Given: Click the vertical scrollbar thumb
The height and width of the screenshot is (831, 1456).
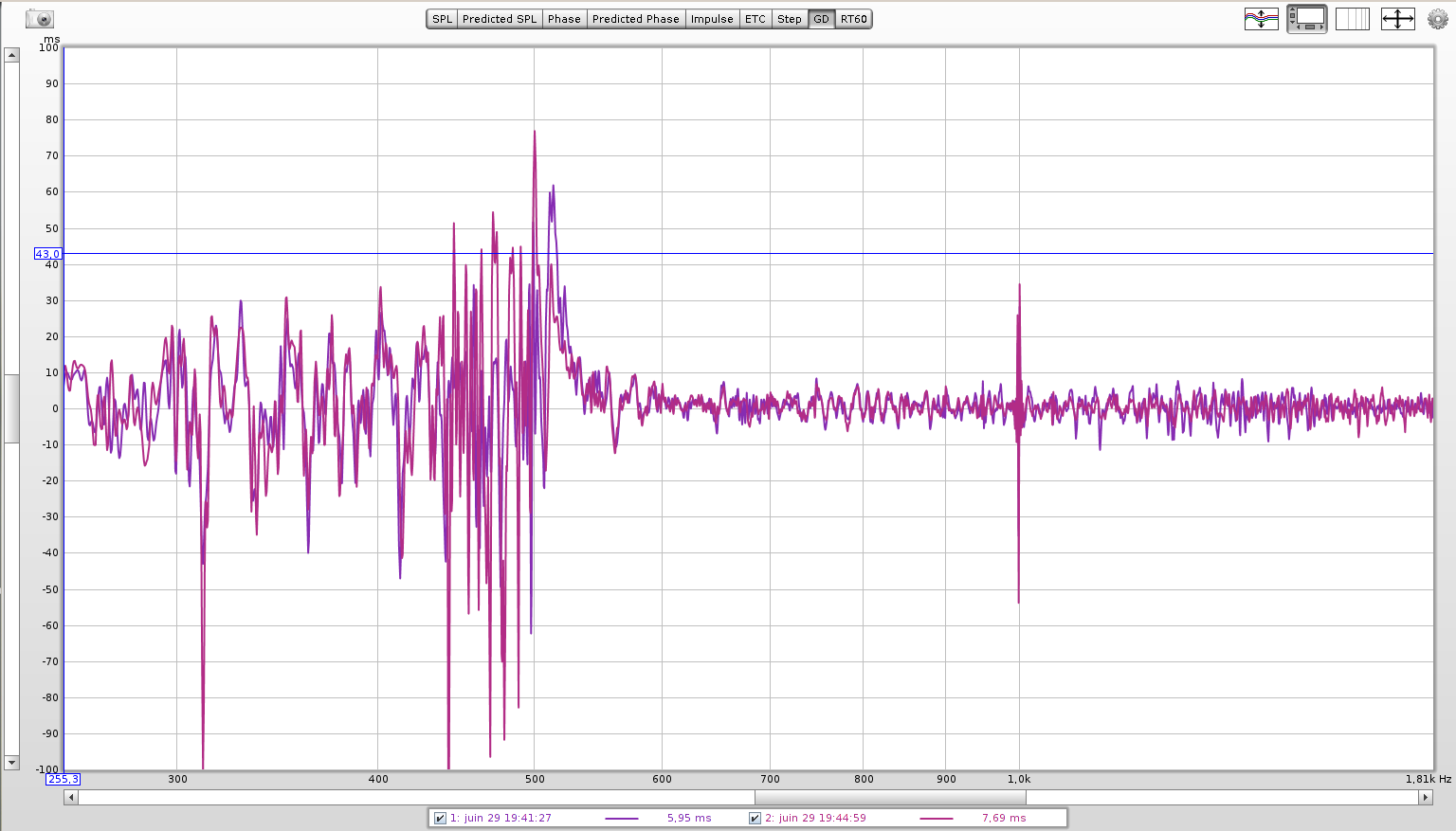Looking at the screenshot, I should [x=11, y=408].
